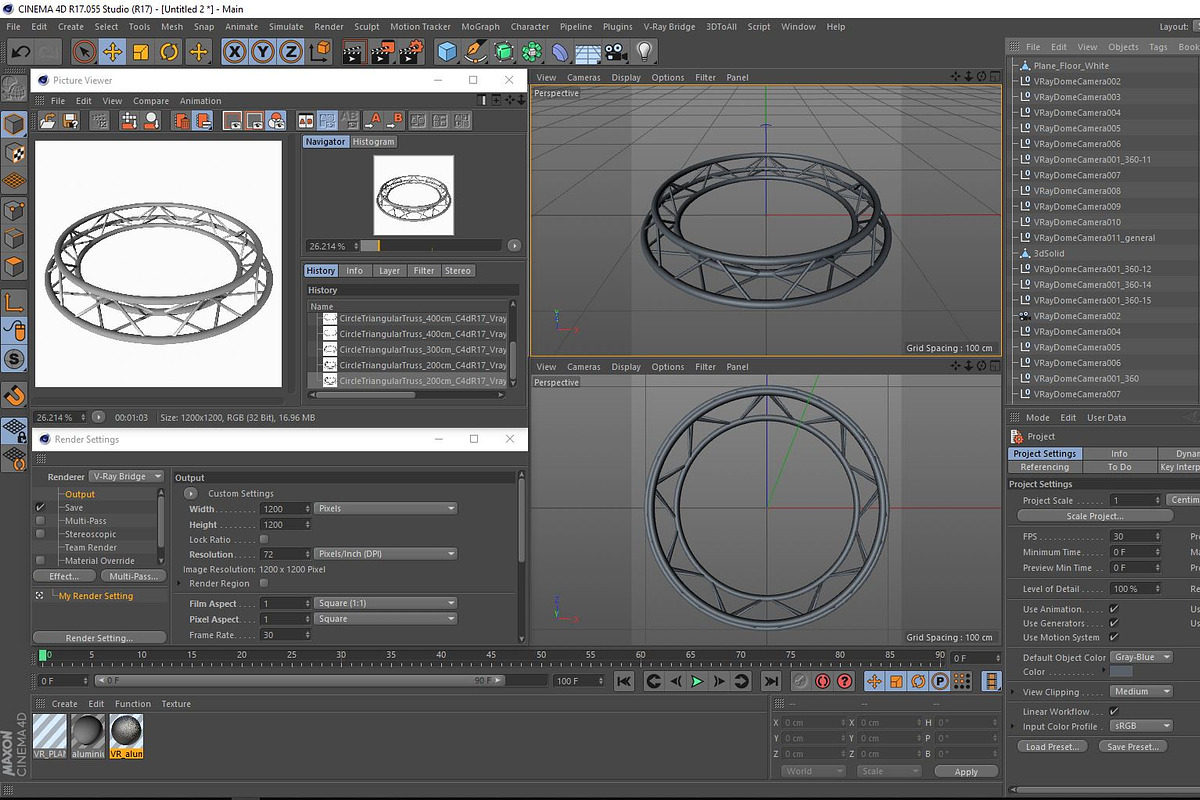
Task: Click the spline Pen tool icon
Action: (476, 51)
